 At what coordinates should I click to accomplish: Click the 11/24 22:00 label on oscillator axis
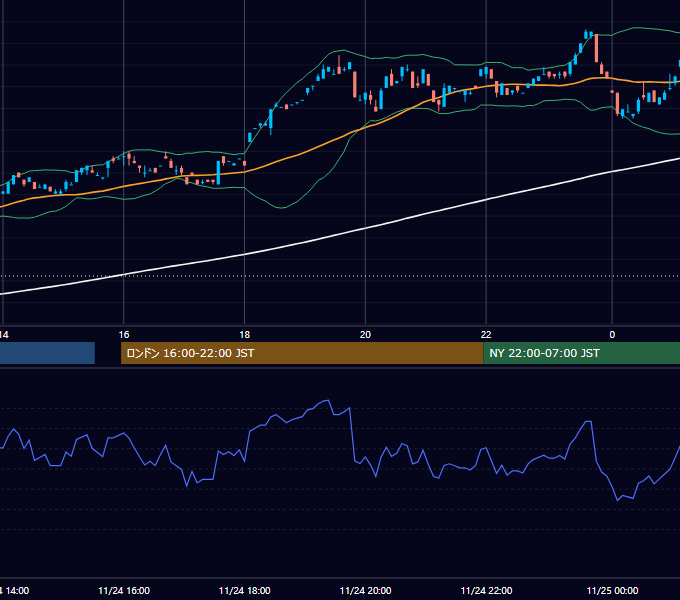click(486, 590)
